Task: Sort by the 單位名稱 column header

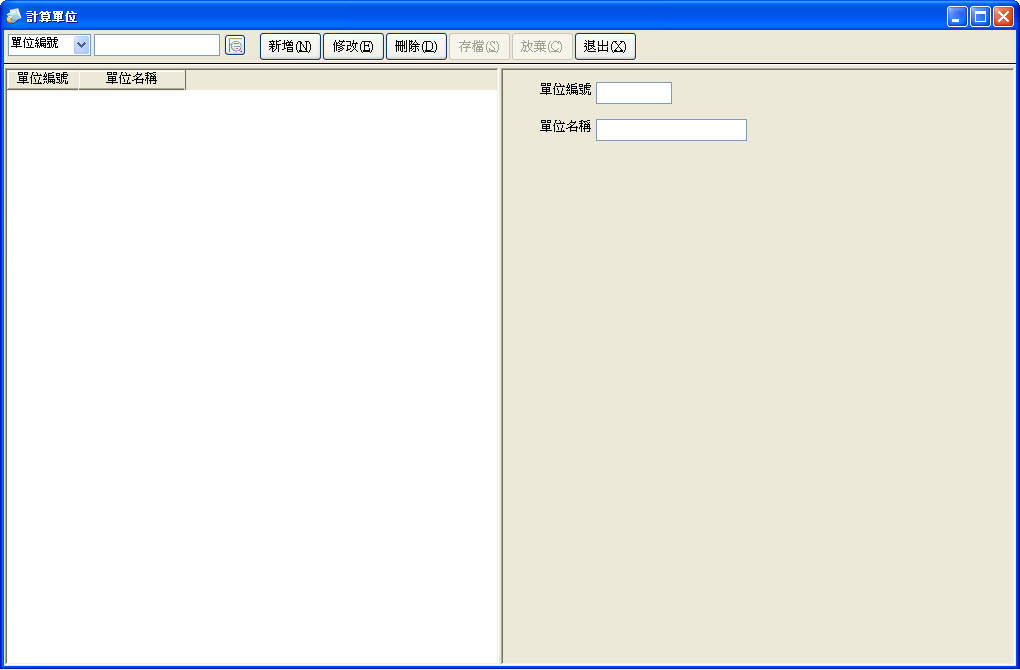Action: [132, 79]
